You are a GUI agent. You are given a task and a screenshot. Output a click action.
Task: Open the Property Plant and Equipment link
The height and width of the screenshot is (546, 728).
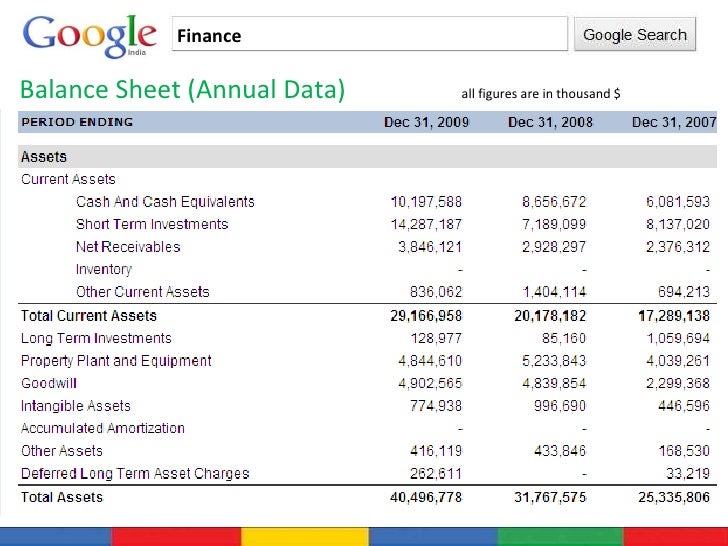click(x=116, y=361)
